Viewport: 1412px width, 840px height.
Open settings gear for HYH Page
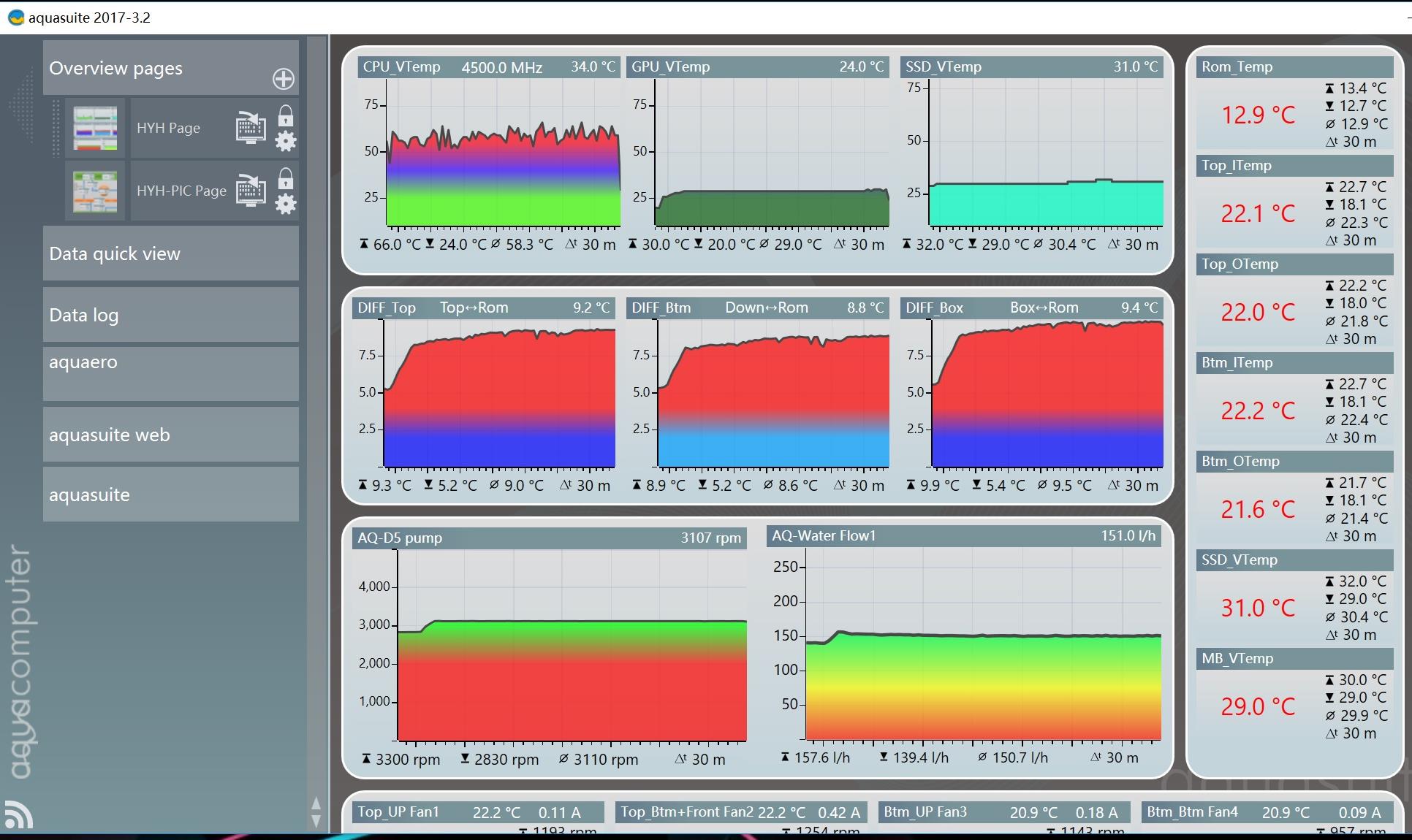click(x=286, y=141)
